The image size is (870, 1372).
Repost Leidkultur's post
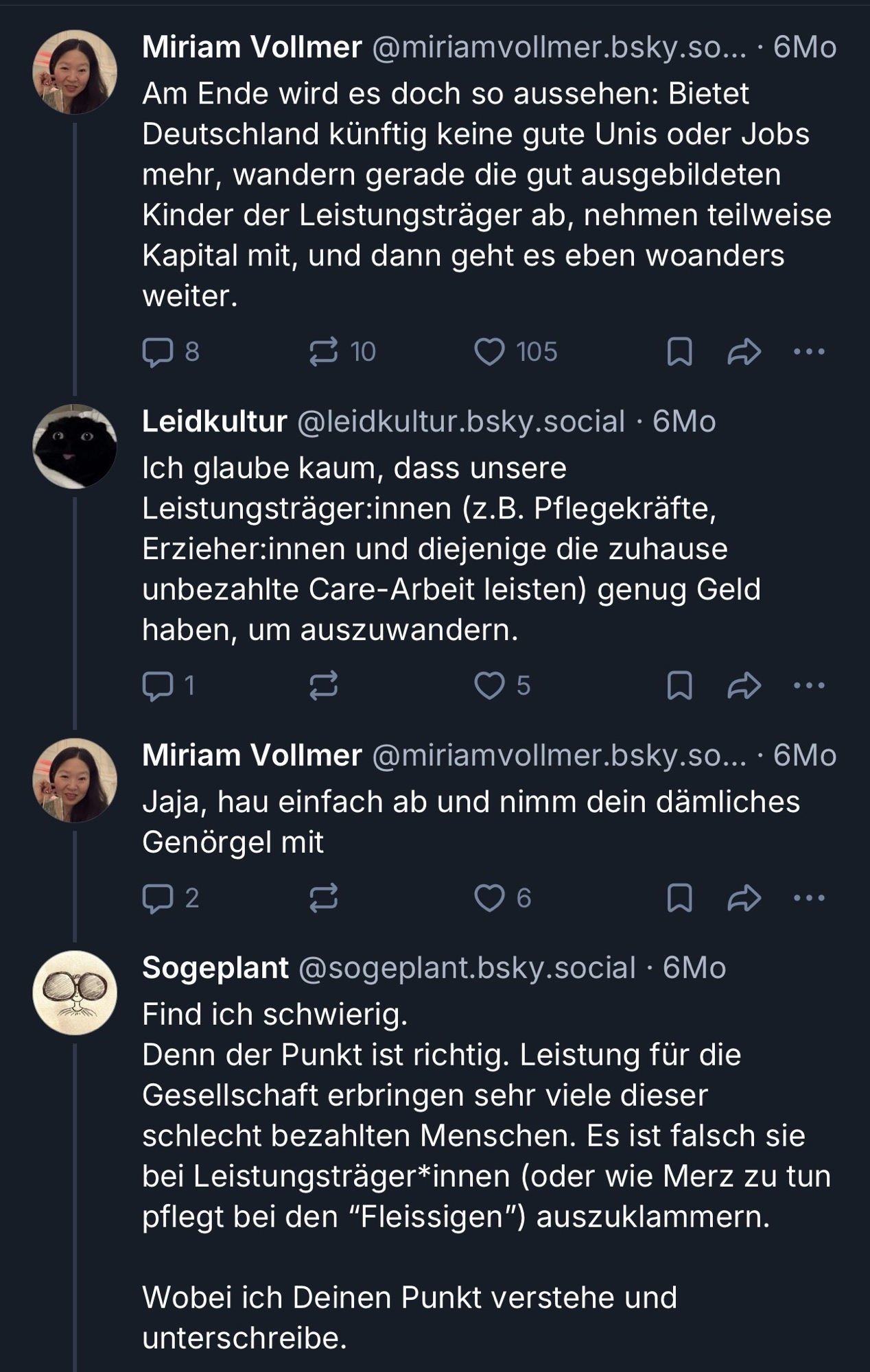323,685
